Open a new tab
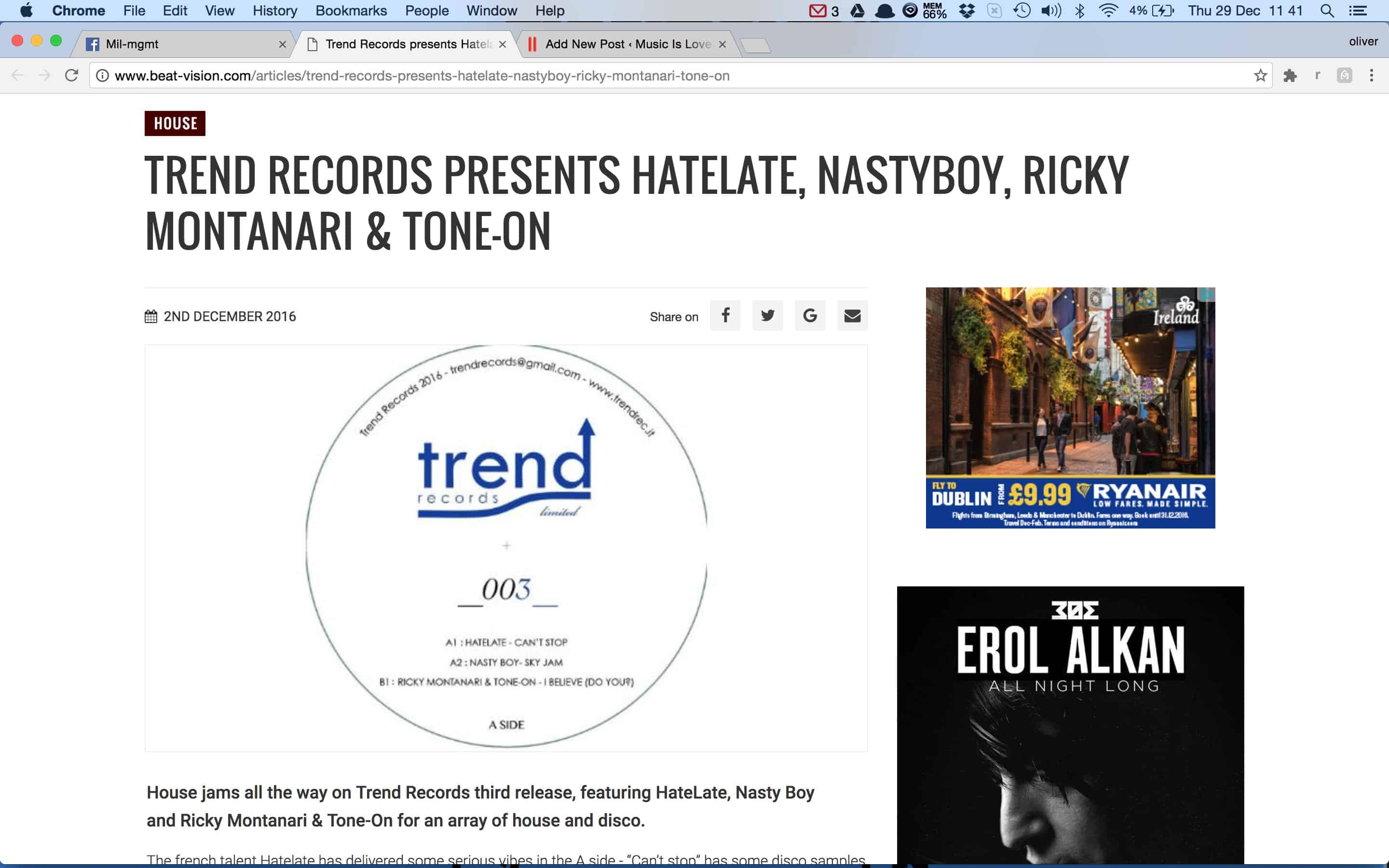Viewport: 1389px width, 868px height. [755, 45]
